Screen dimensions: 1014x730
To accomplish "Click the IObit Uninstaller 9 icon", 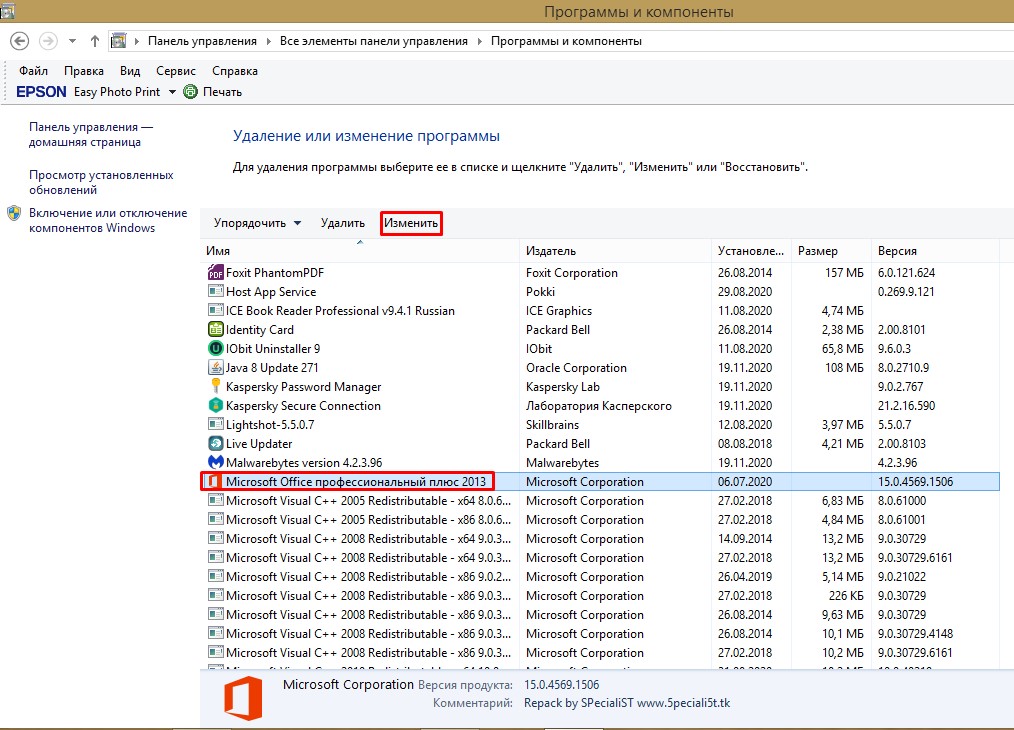I will pos(215,349).
